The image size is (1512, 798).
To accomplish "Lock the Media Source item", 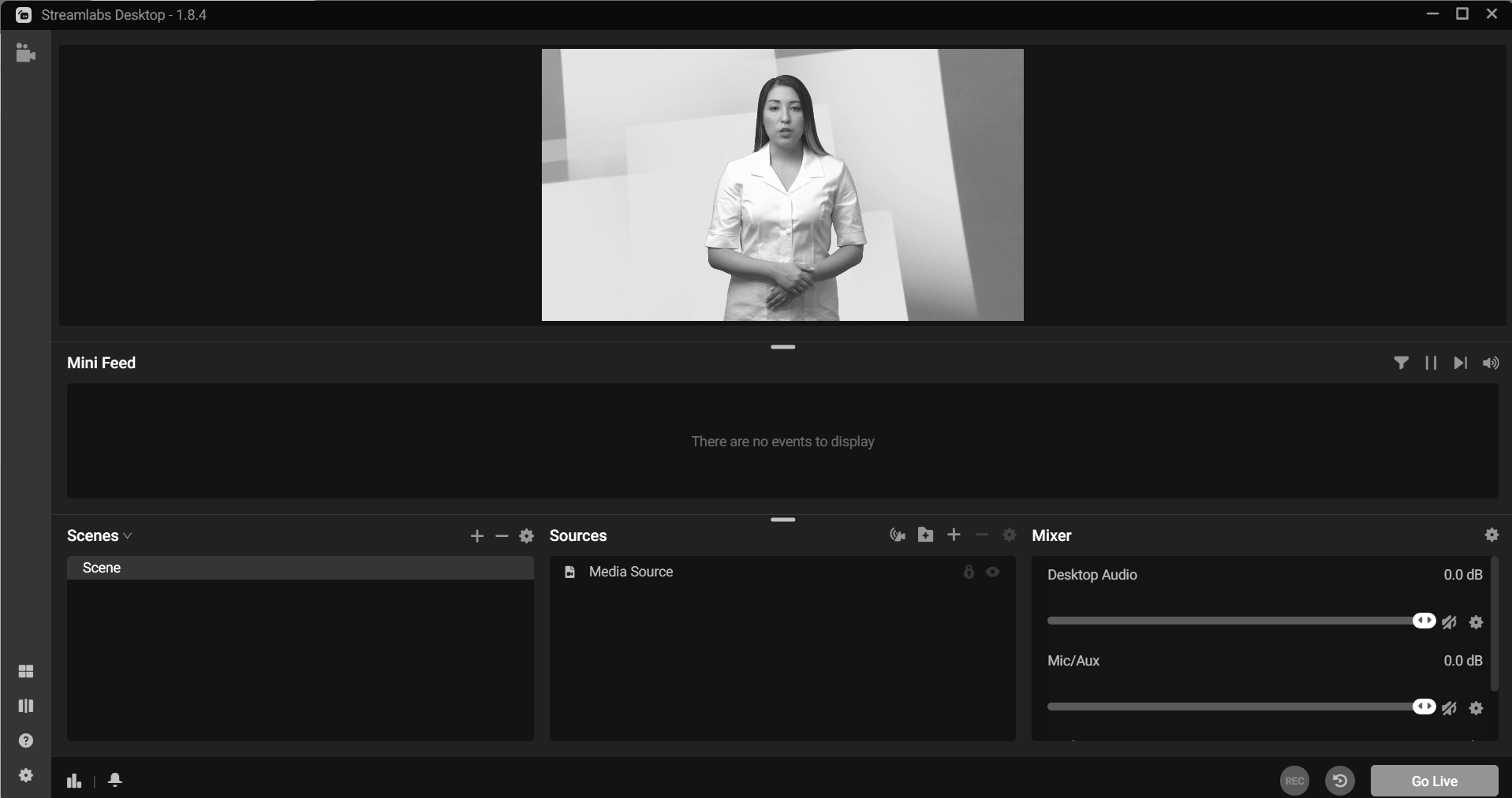I will point(969,572).
